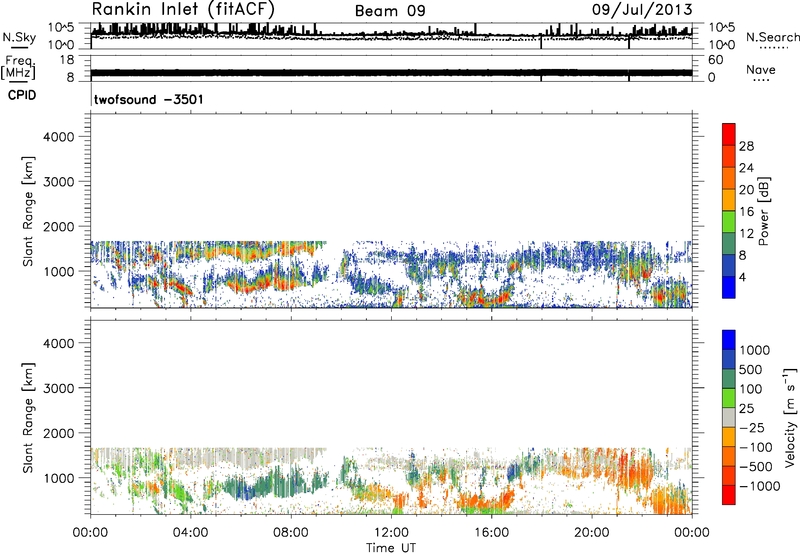The image size is (800, 554).
Task: Click the right '10^0' noise axis value
Action: coord(722,45)
